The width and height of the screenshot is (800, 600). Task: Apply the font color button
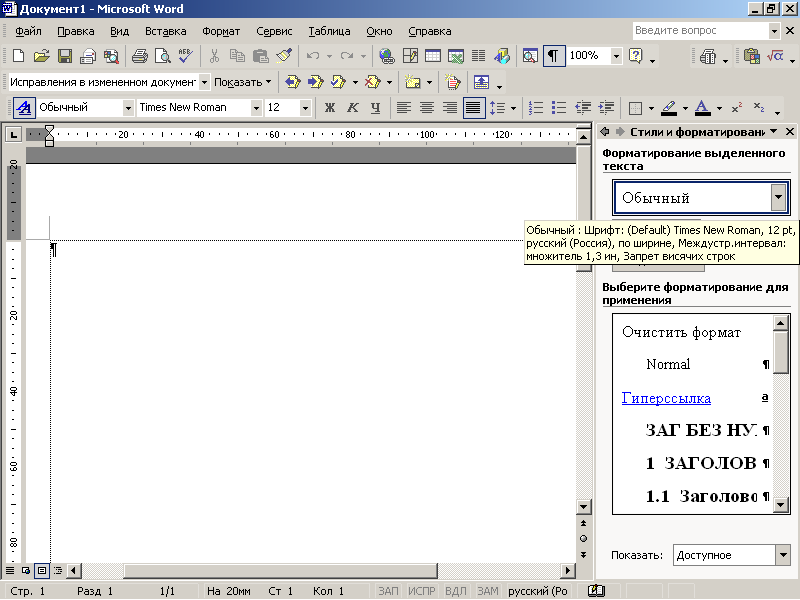coord(703,108)
